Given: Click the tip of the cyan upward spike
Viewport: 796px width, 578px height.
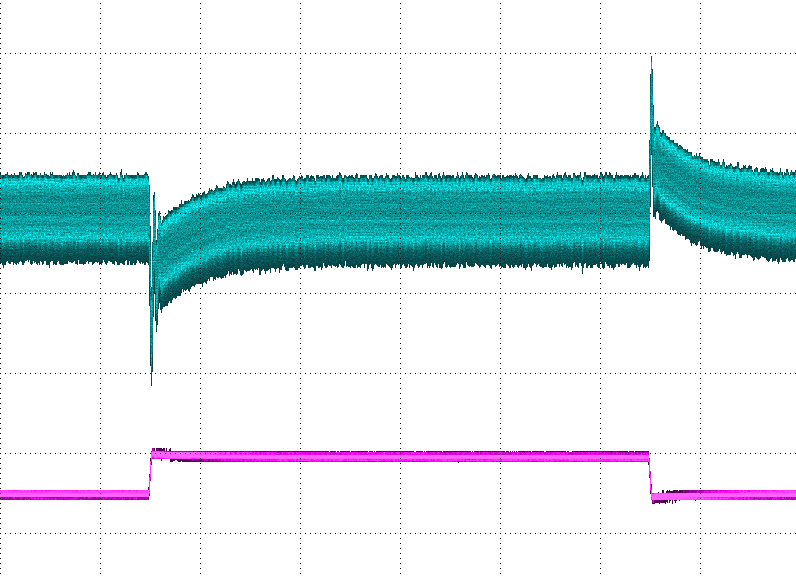Looking at the screenshot, I should click(x=651, y=59).
